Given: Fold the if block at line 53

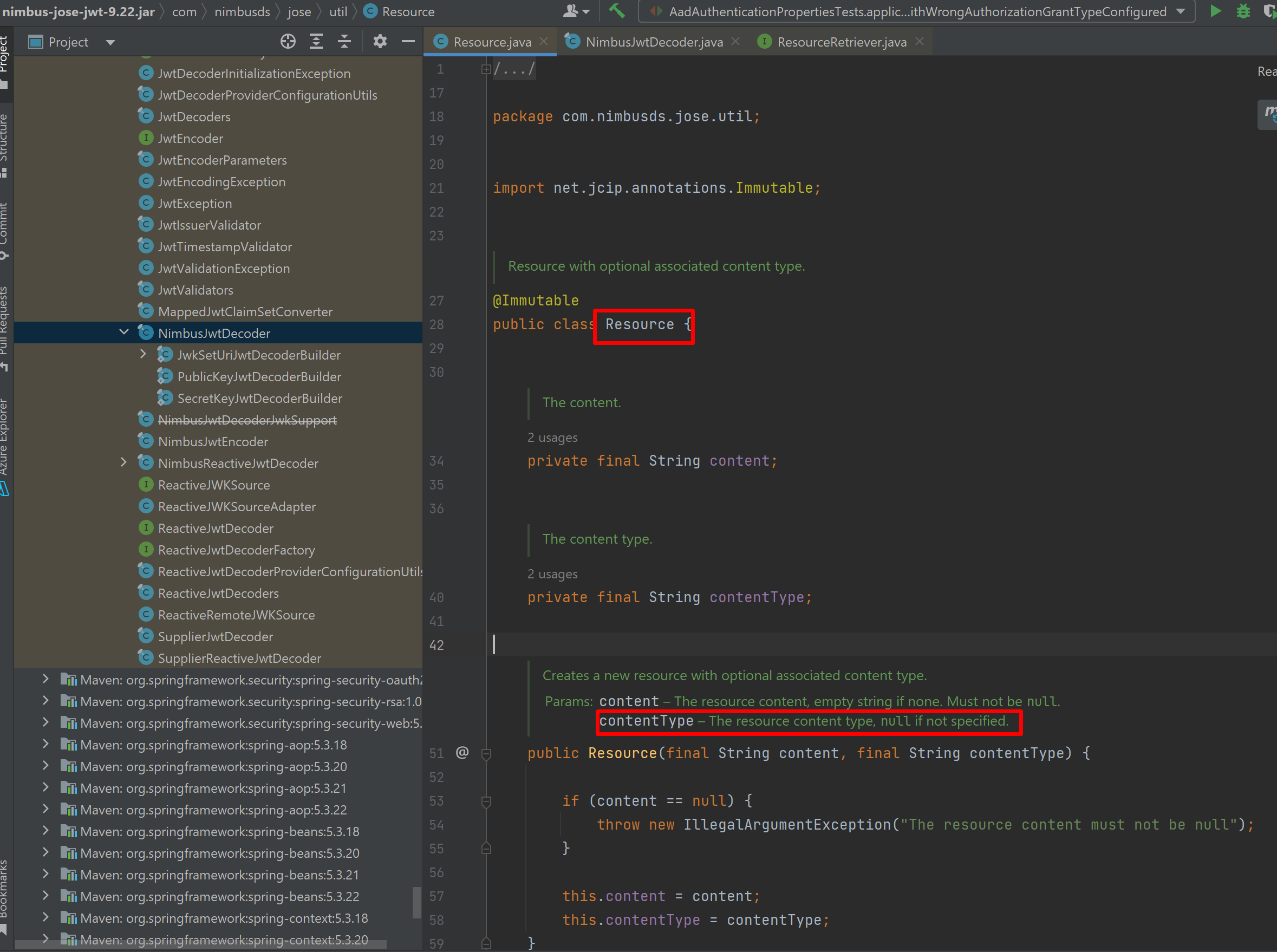Looking at the screenshot, I should click(x=486, y=801).
